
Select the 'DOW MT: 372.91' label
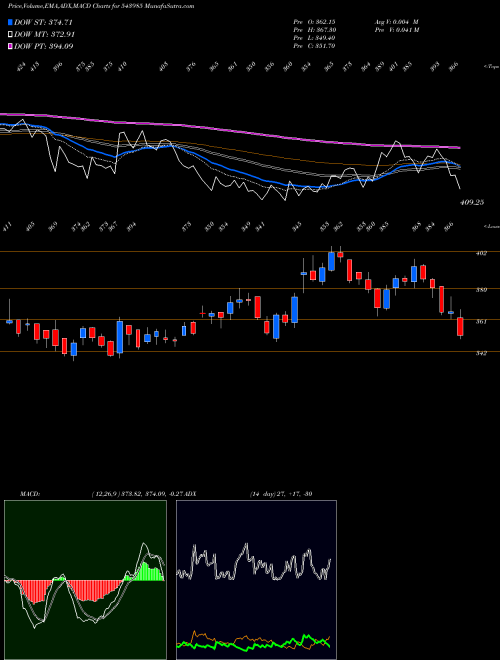(x=45, y=34)
